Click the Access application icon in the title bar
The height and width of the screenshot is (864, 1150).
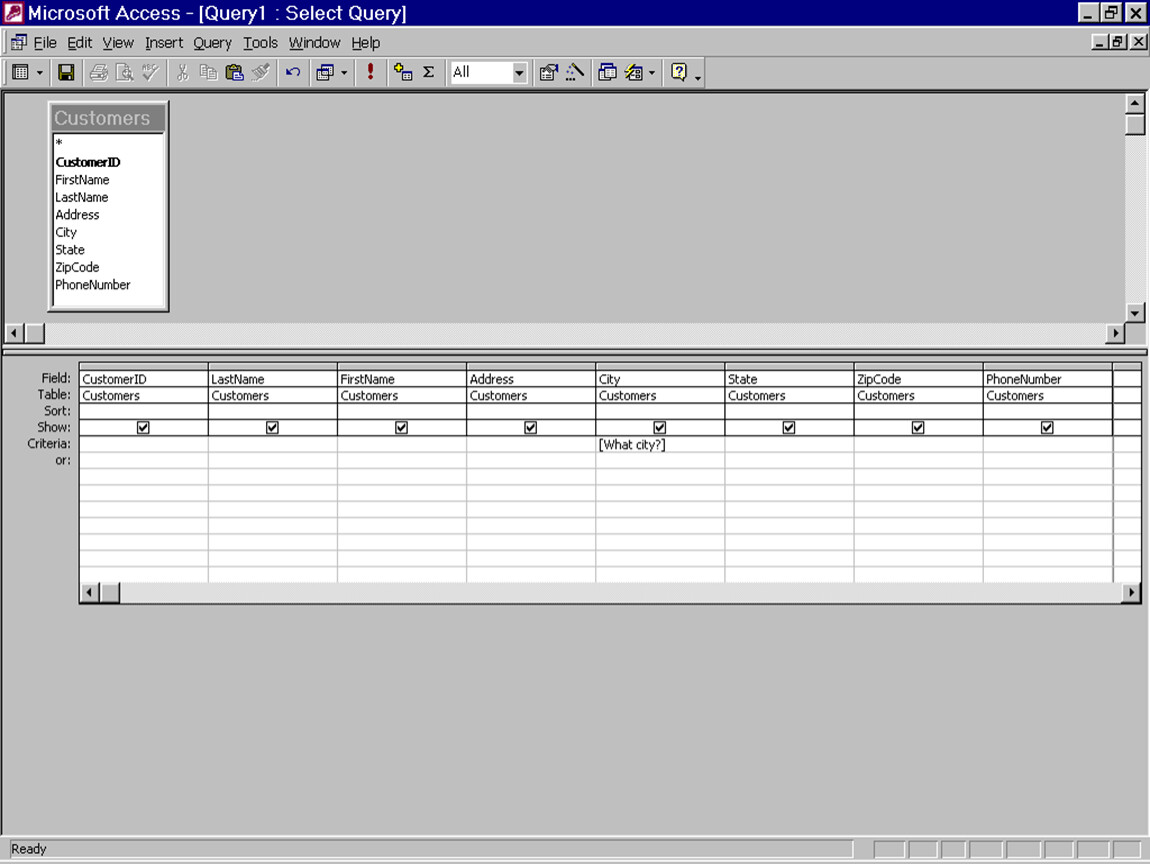tap(13, 12)
